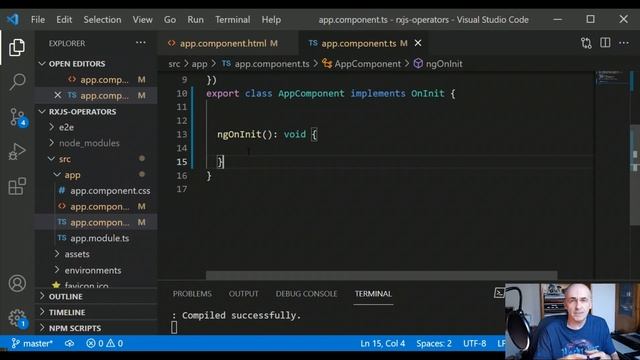Place cursor in the terminal prompt

click(174, 327)
